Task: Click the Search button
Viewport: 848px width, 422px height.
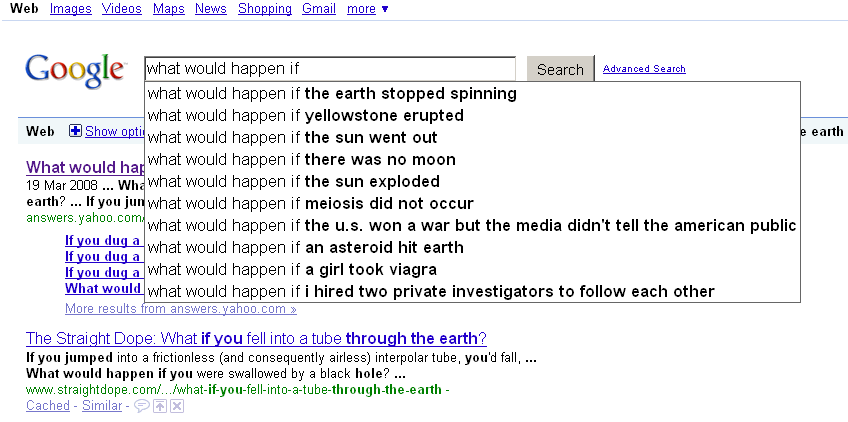Action: (x=560, y=69)
